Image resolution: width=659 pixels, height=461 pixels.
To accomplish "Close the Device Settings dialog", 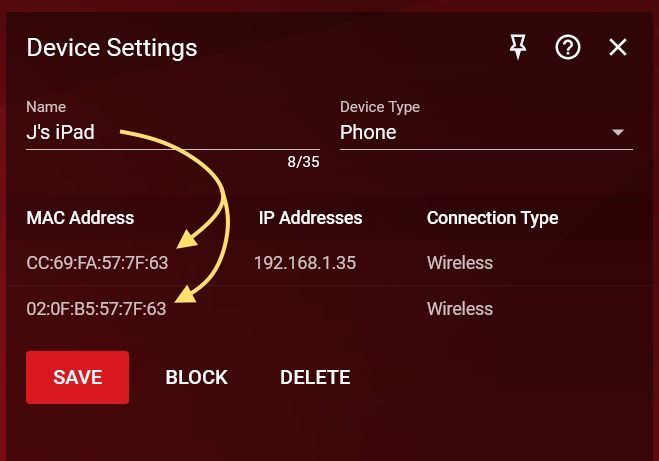I will [x=618, y=47].
